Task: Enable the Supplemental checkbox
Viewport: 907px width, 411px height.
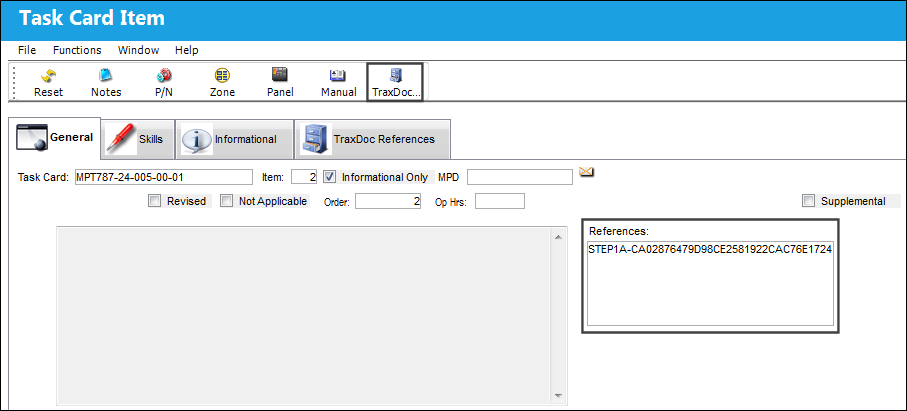Action: [808, 201]
